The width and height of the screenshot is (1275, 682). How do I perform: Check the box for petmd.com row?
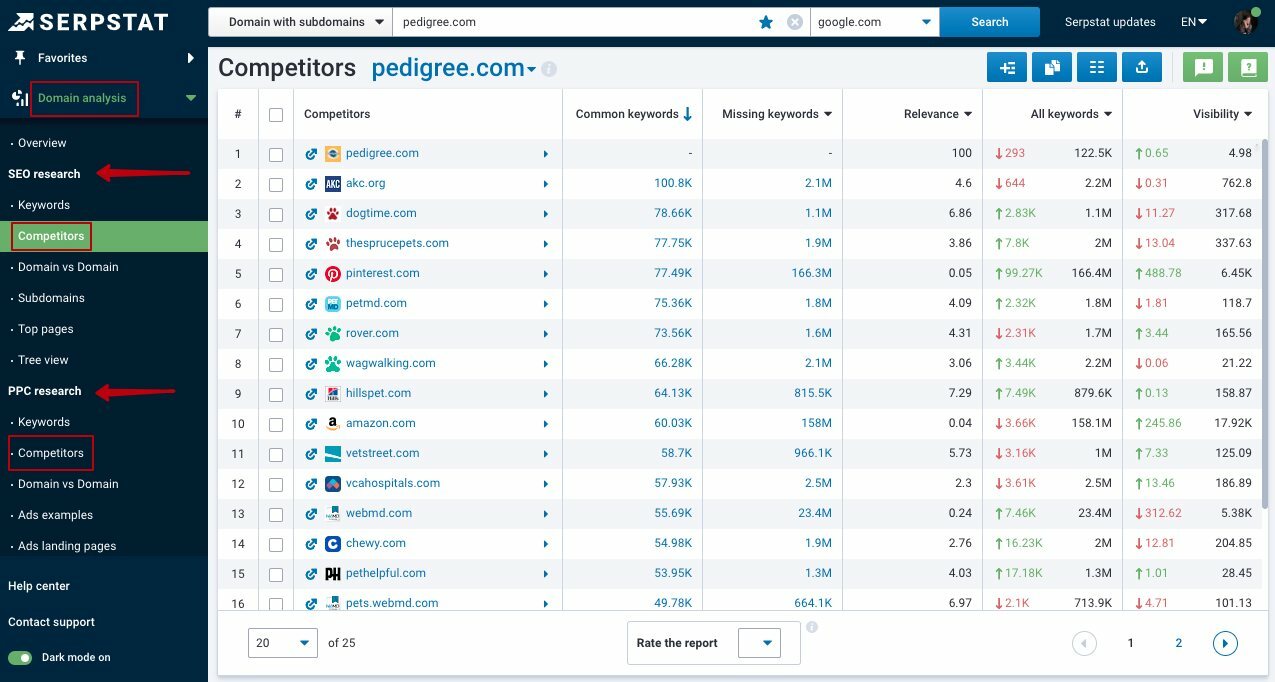coord(276,304)
